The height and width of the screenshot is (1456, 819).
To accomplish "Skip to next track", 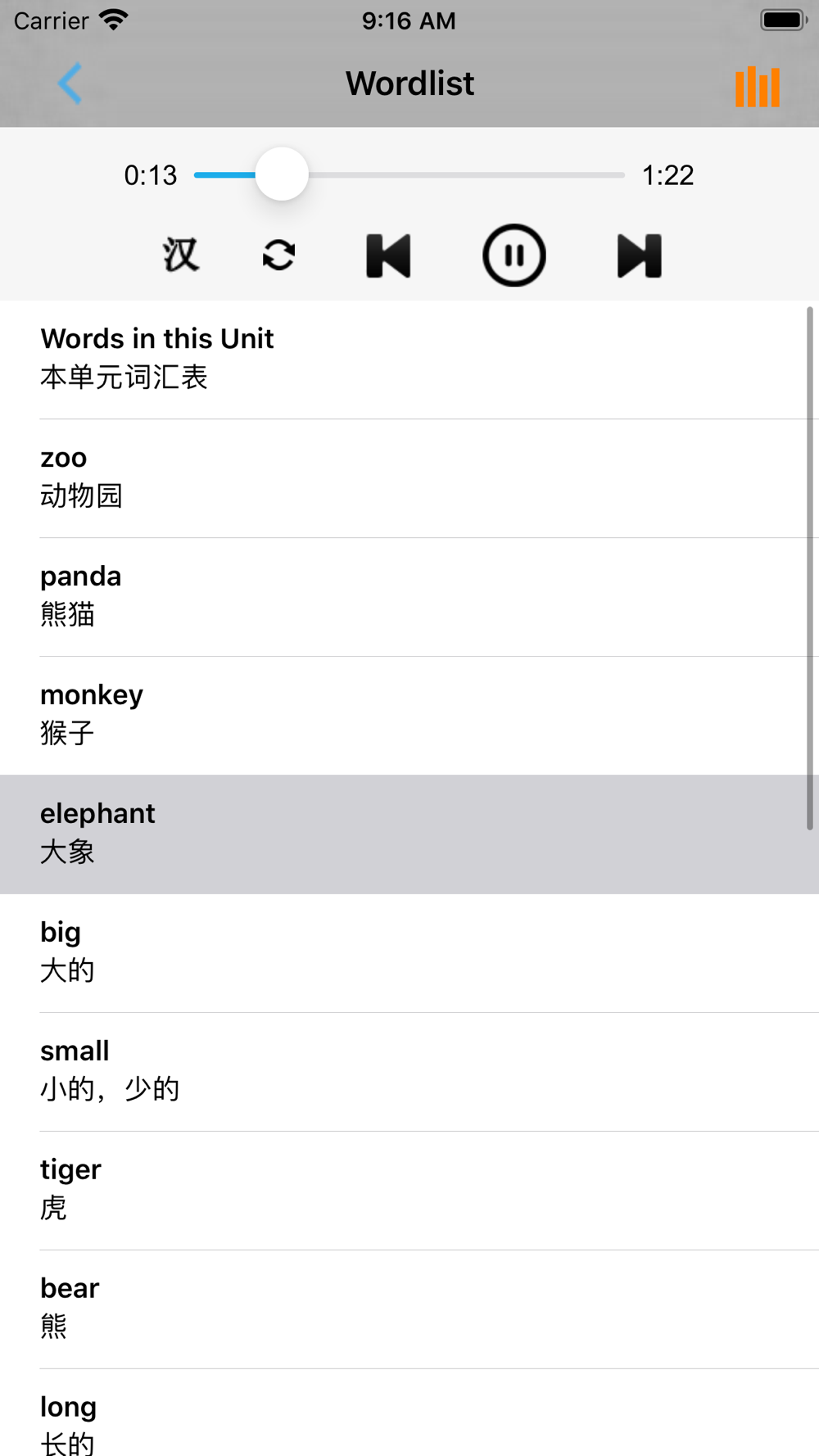I will (x=639, y=255).
